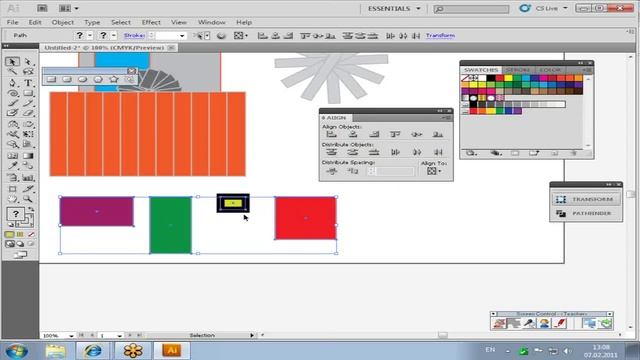The height and width of the screenshot is (360, 640).
Task: Expand the PATHFINDER panel from the dock
Action: click(x=586, y=213)
